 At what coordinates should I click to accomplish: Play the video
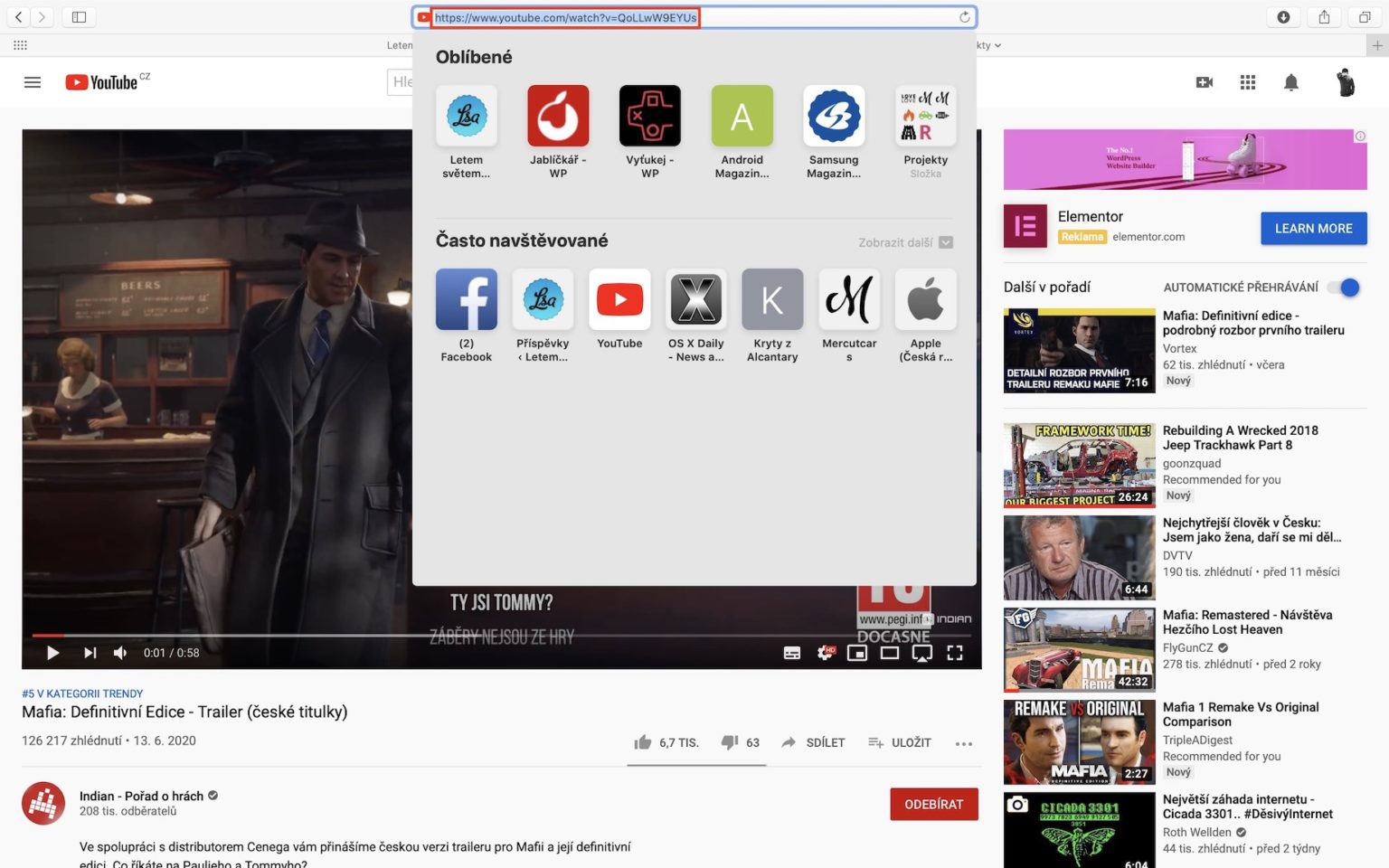coord(52,653)
